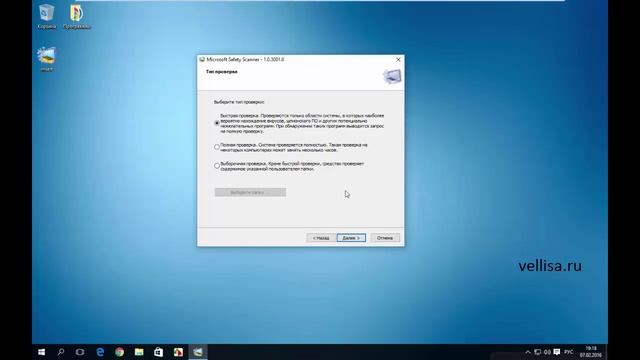Select the quick scan radio option
This screenshot has height=360, width=640.
click(x=217, y=123)
